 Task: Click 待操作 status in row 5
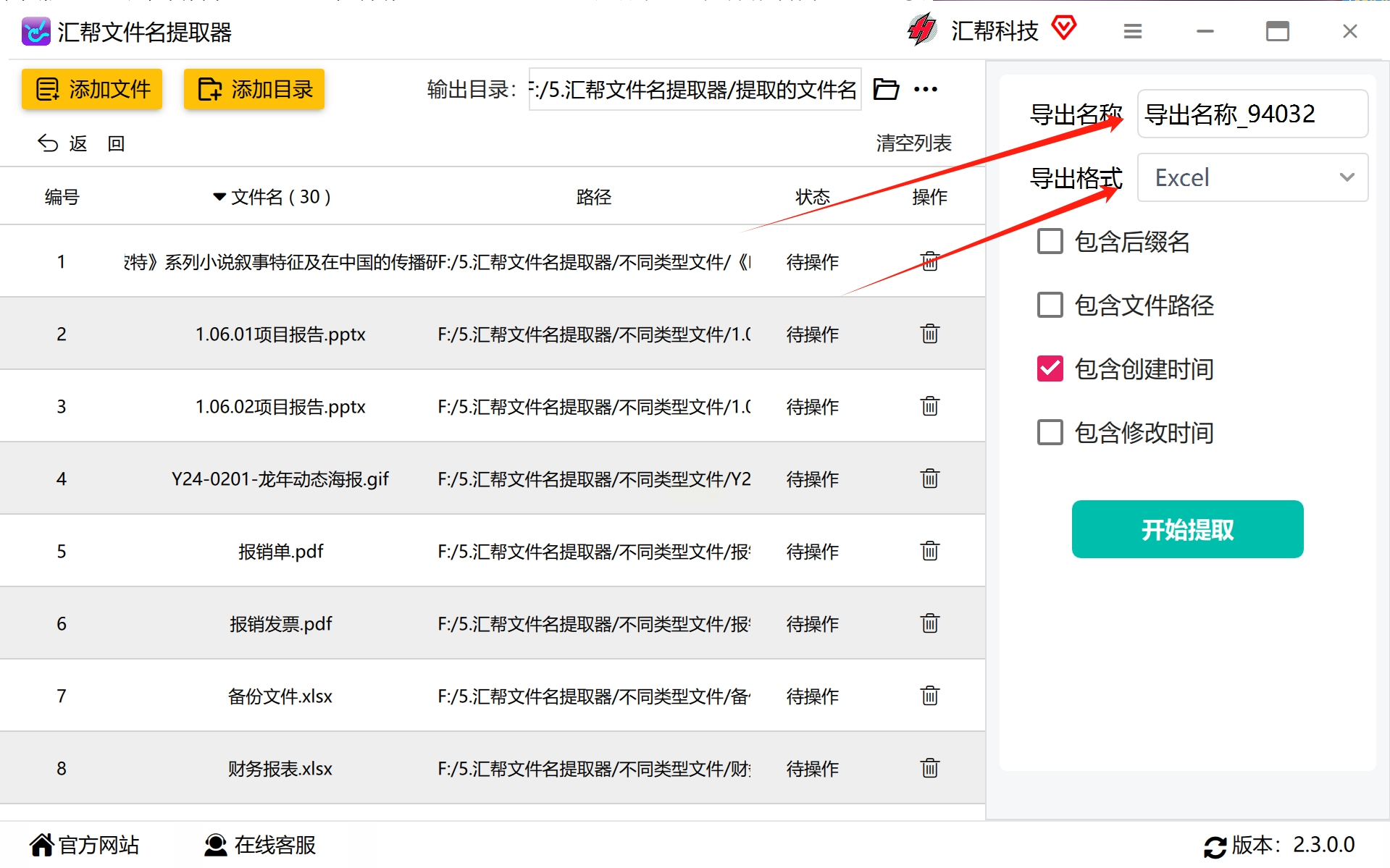point(813,551)
